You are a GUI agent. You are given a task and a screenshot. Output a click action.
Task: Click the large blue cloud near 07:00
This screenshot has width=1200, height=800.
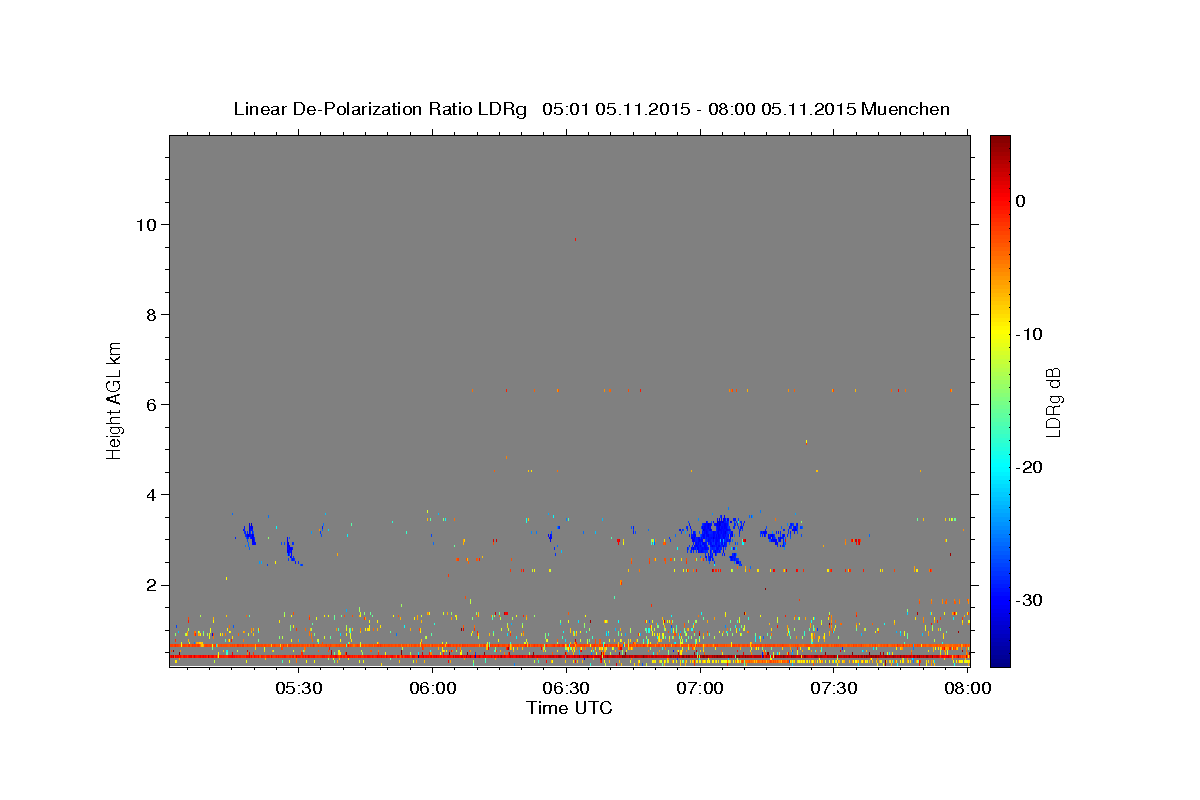coord(712,539)
